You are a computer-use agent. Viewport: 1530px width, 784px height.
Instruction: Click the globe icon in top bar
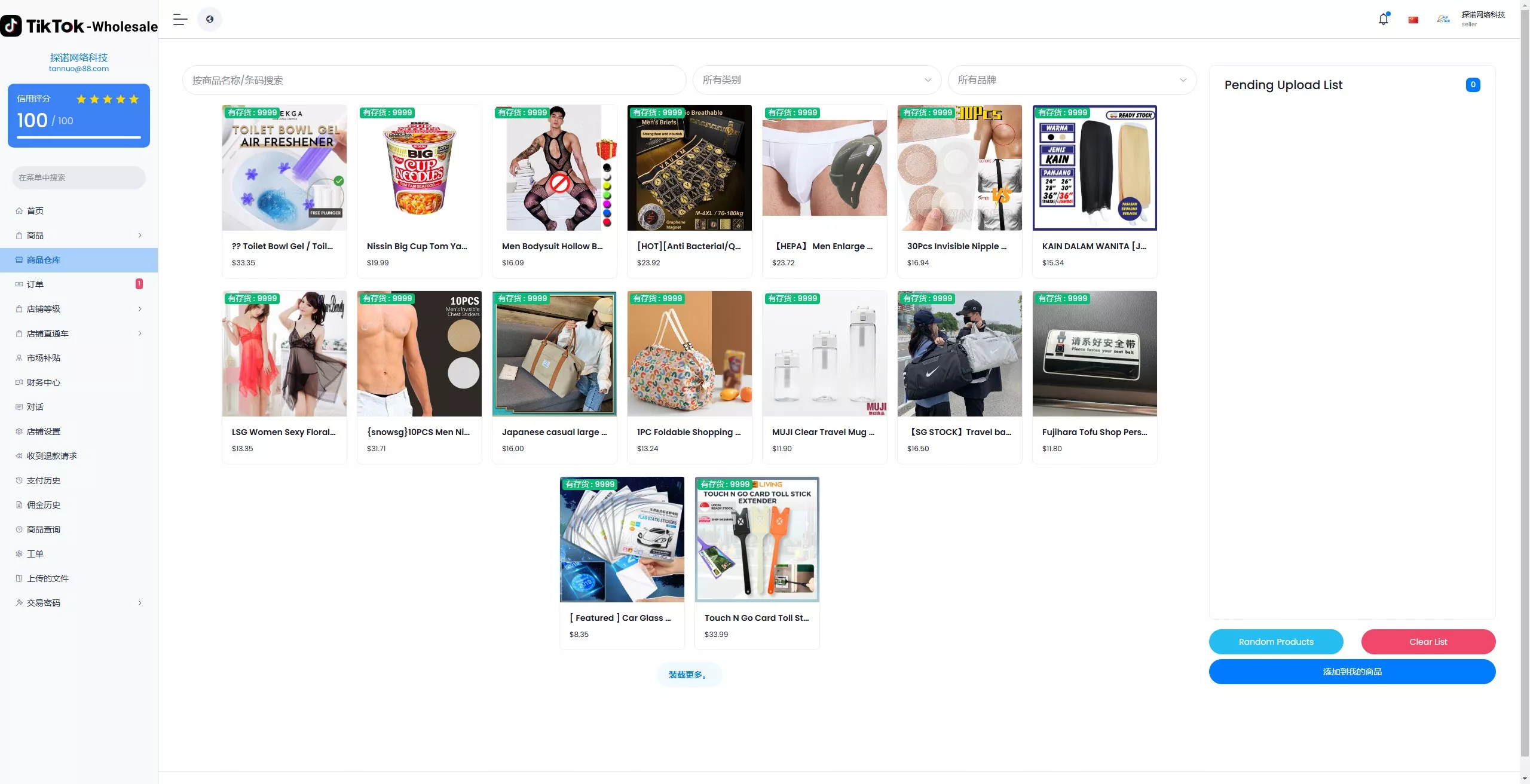click(x=210, y=19)
